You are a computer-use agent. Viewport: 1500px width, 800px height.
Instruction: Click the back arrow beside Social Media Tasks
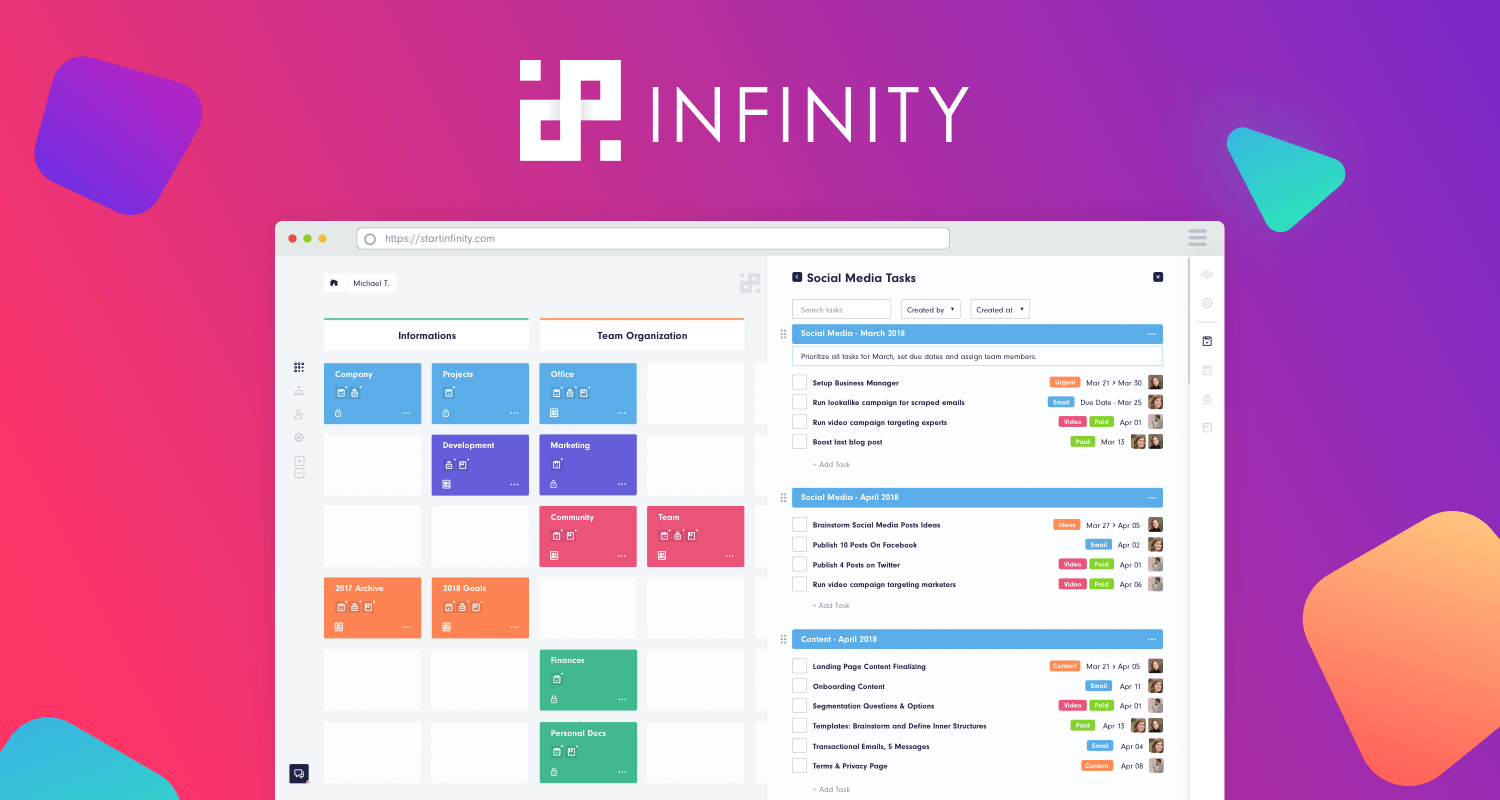tap(797, 277)
